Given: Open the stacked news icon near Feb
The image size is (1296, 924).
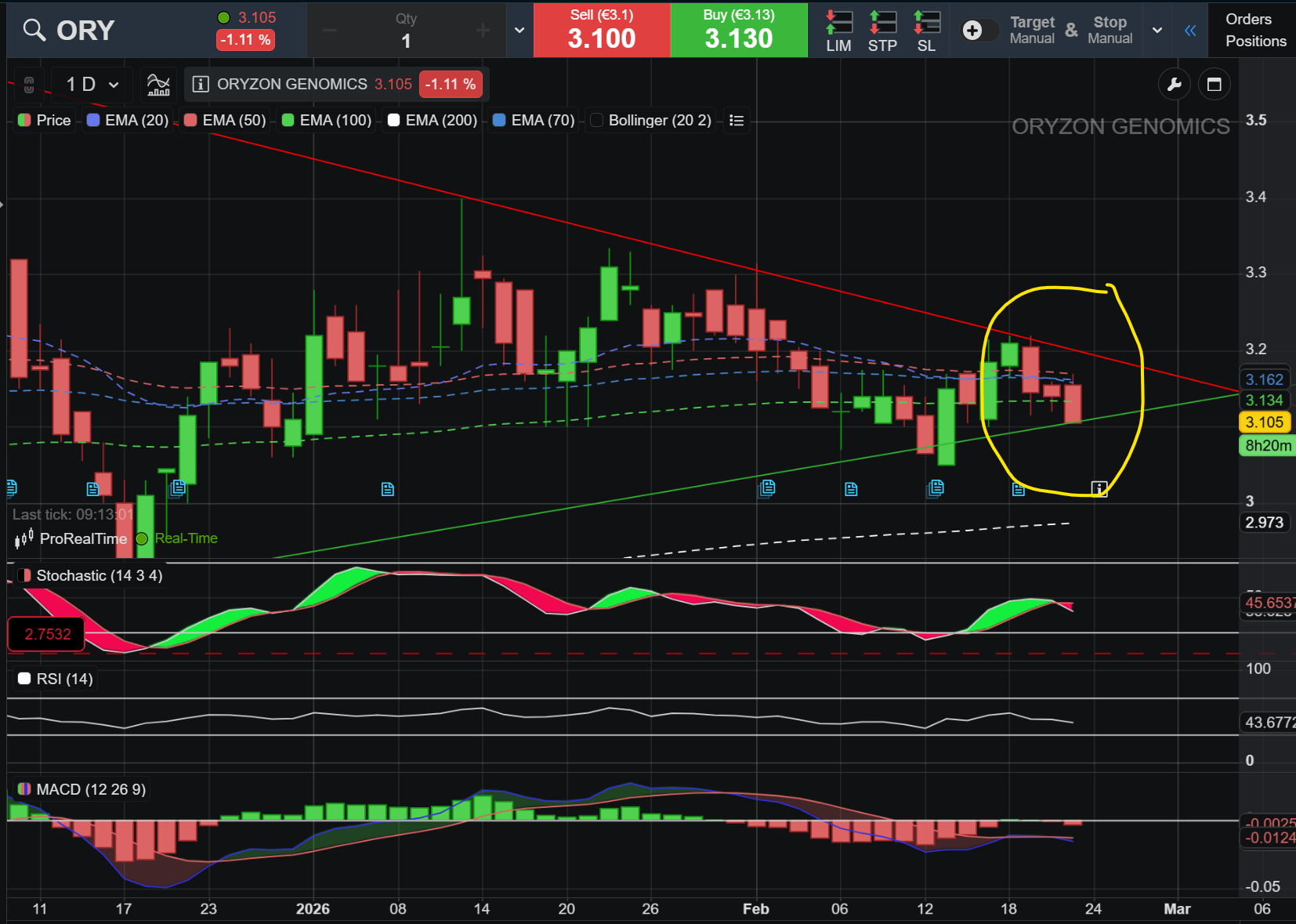Looking at the screenshot, I should (x=767, y=487).
